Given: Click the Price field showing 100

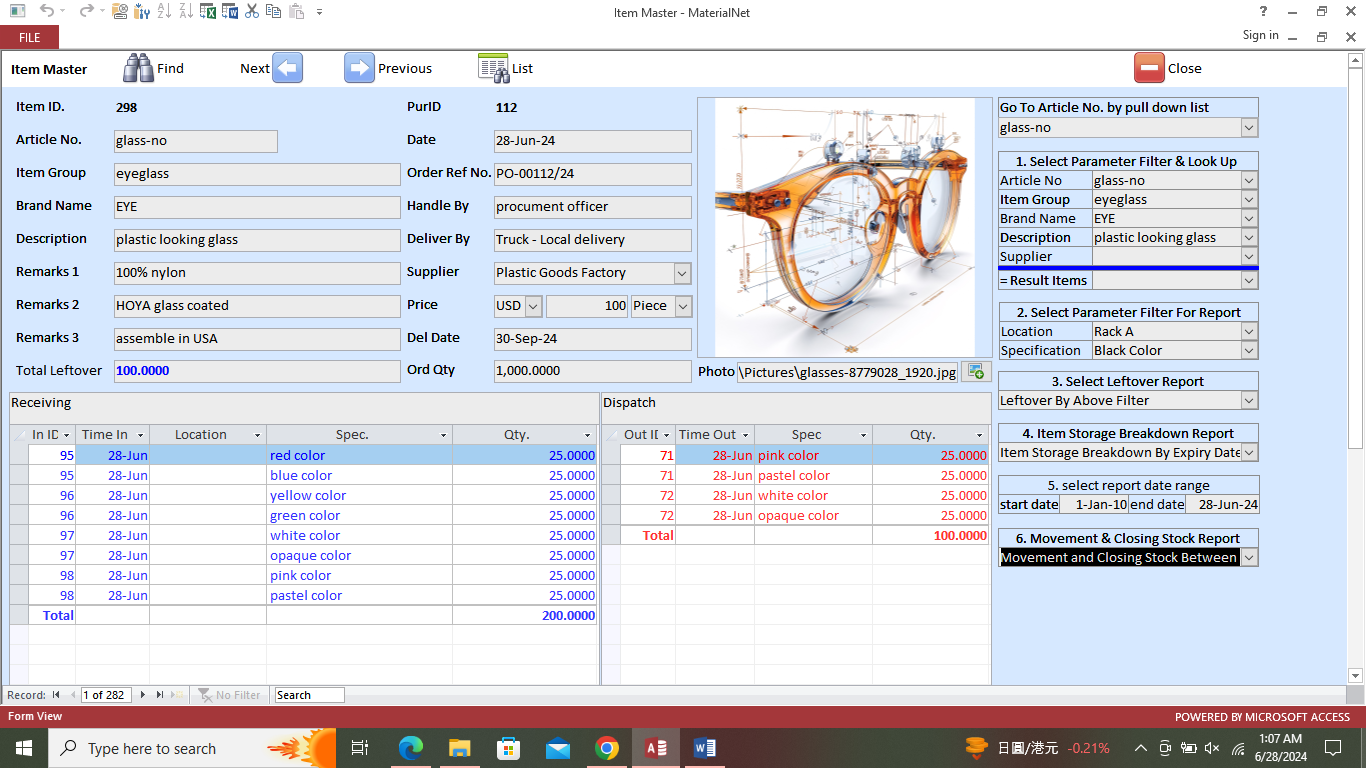Looking at the screenshot, I should 588,306.
